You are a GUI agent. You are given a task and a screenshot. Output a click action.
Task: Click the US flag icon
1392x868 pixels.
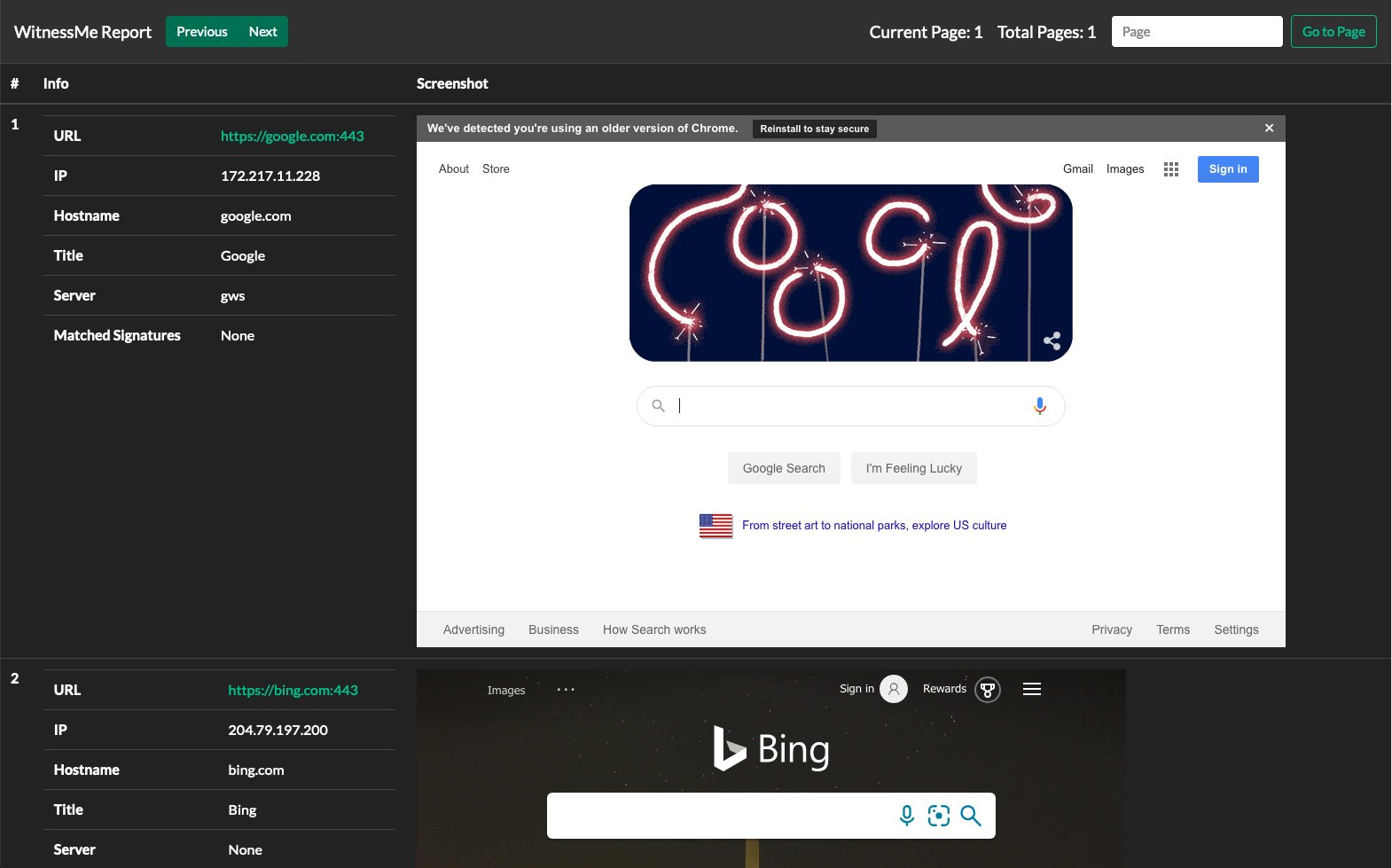click(716, 526)
